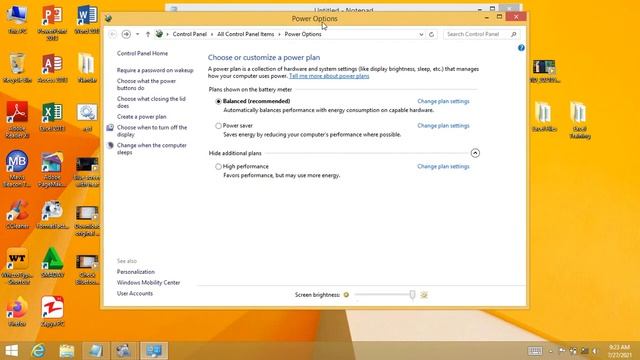Collapse the Hide additional plans section
The width and height of the screenshot is (640, 360).
tap(475, 153)
